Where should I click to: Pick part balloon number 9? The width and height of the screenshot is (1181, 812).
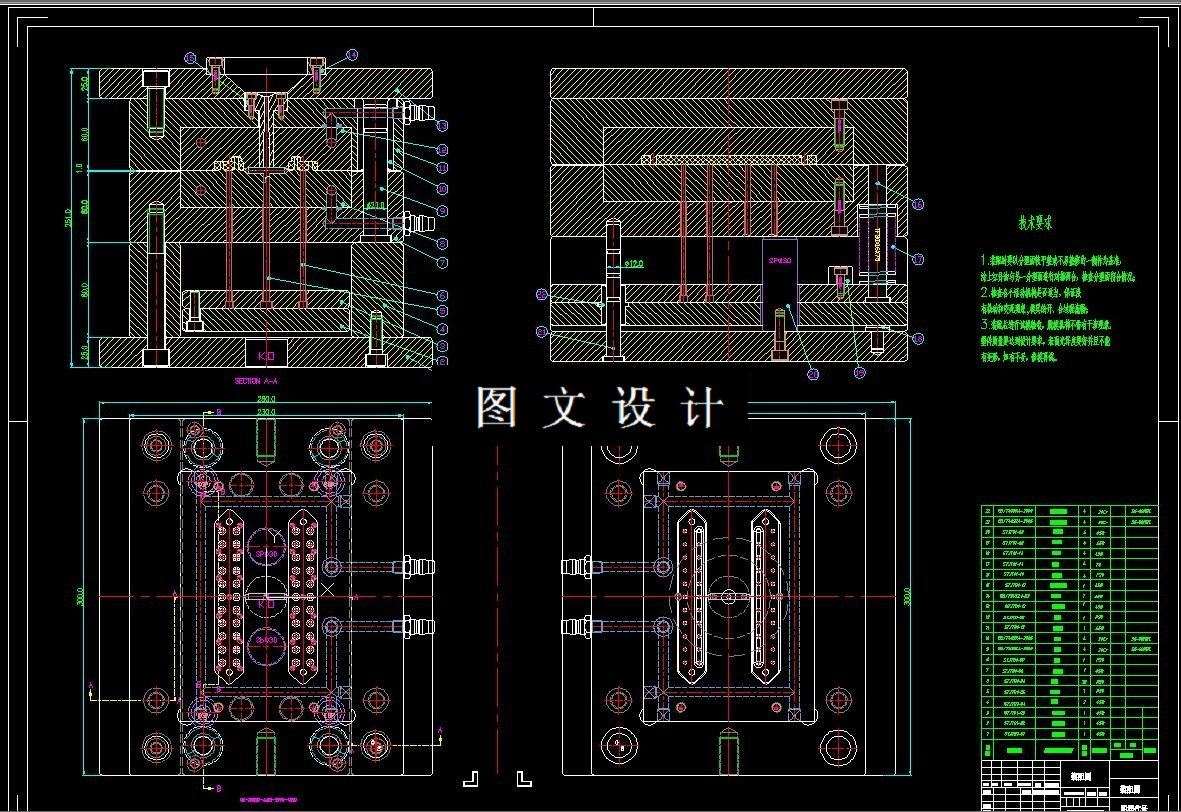point(442,212)
